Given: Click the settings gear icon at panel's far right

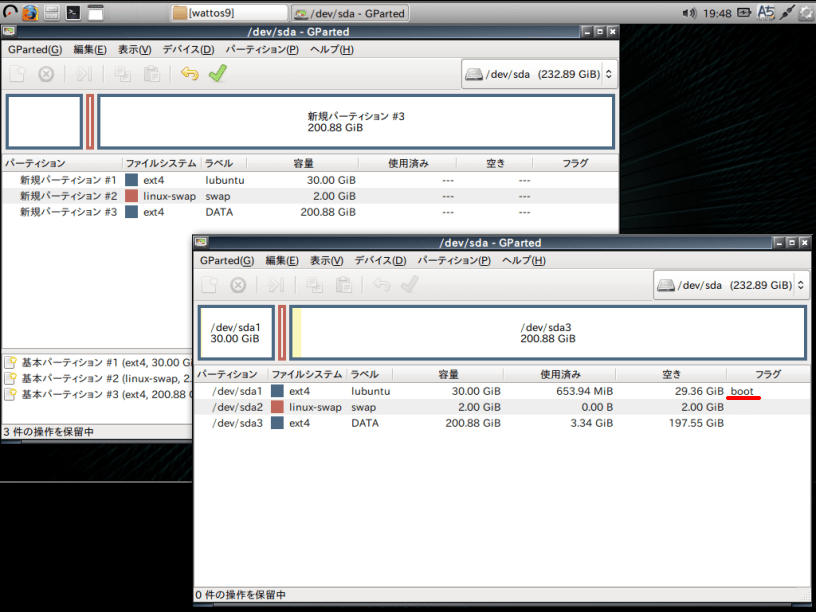Looking at the screenshot, I should [808, 12].
